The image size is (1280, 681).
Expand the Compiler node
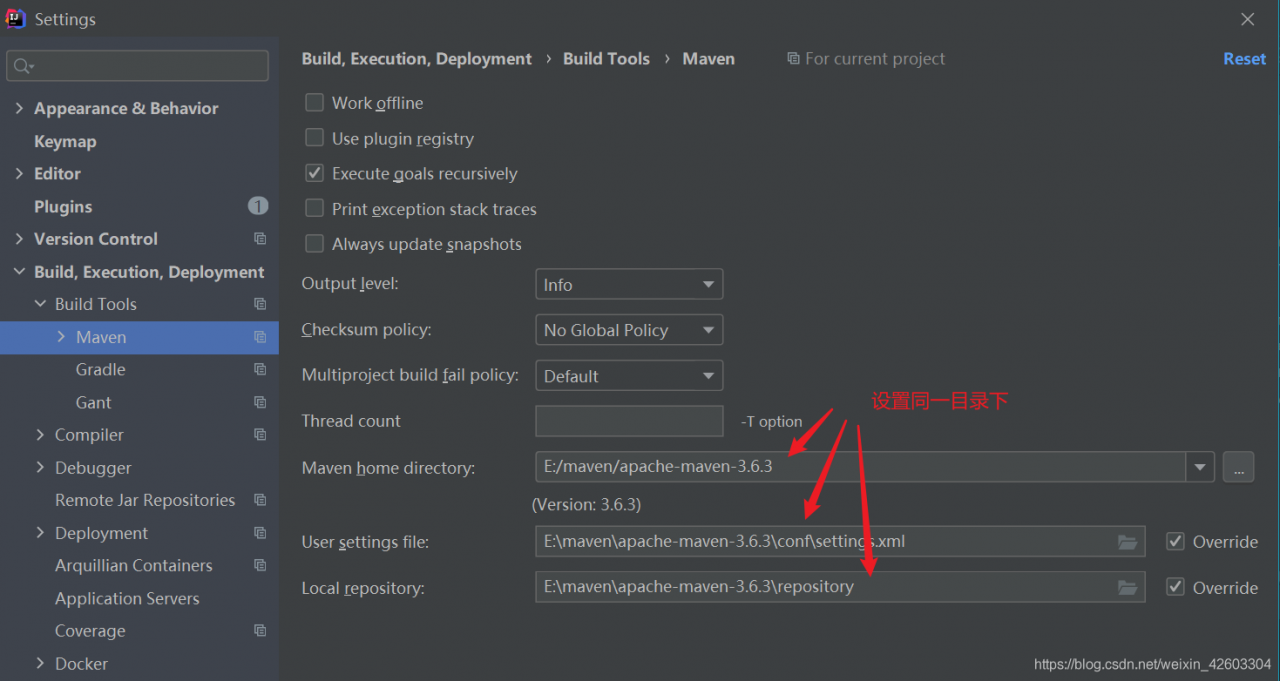[x=40, y=435]
